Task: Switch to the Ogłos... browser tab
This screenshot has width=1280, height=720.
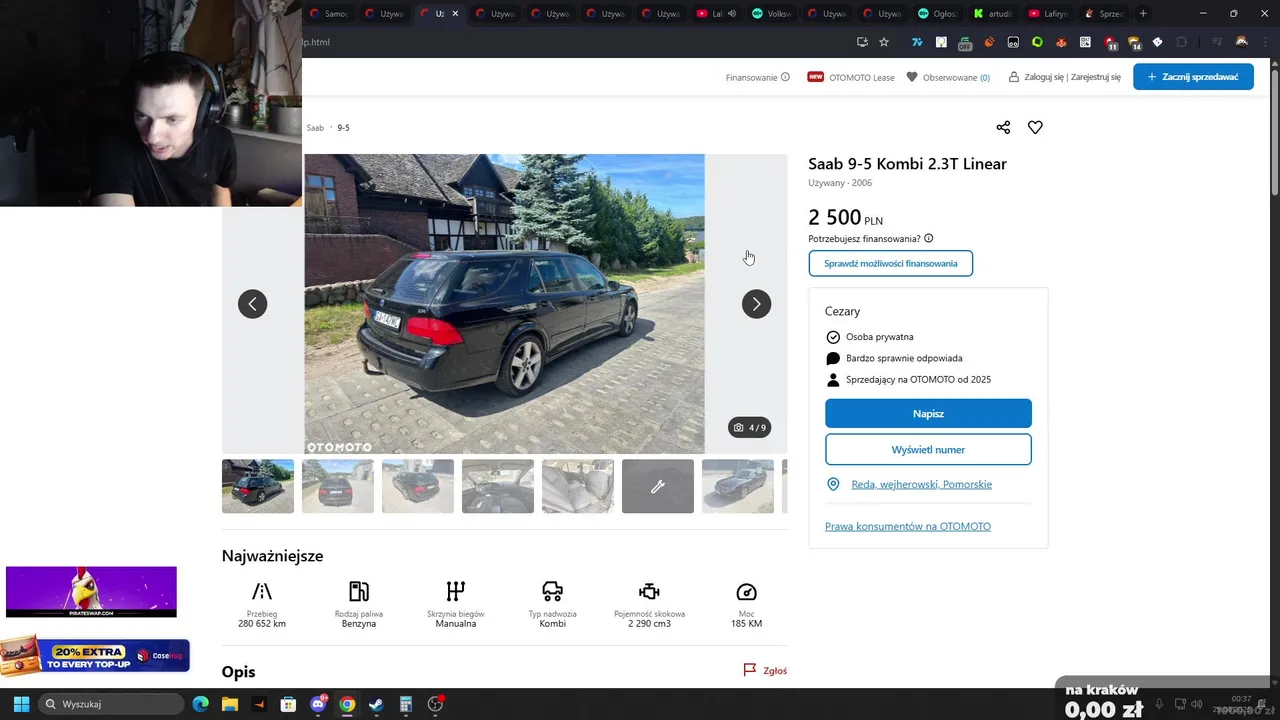Action: point(937,13)
